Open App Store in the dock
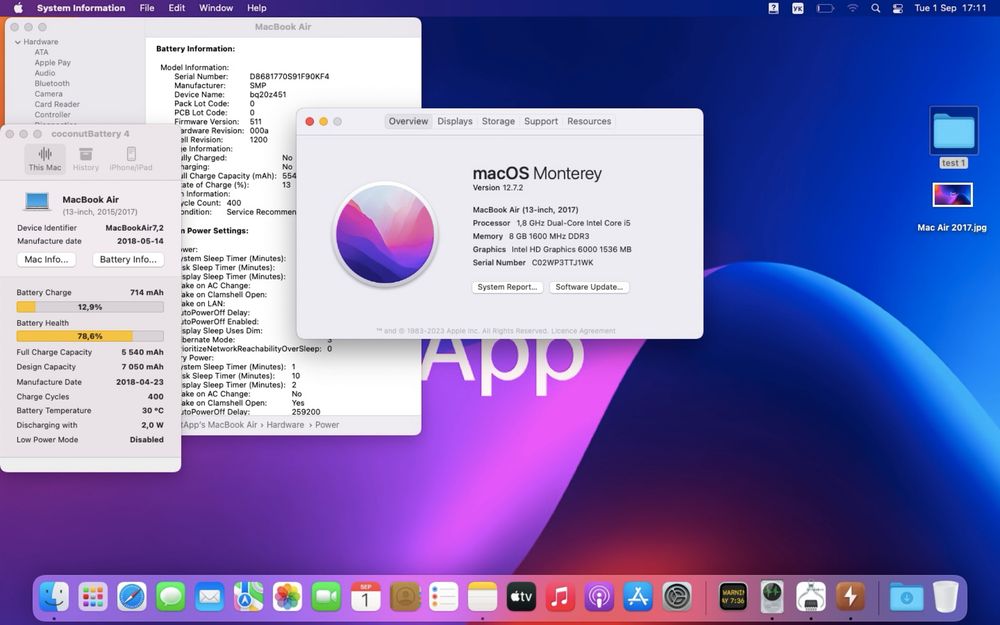 coord(638,598)
